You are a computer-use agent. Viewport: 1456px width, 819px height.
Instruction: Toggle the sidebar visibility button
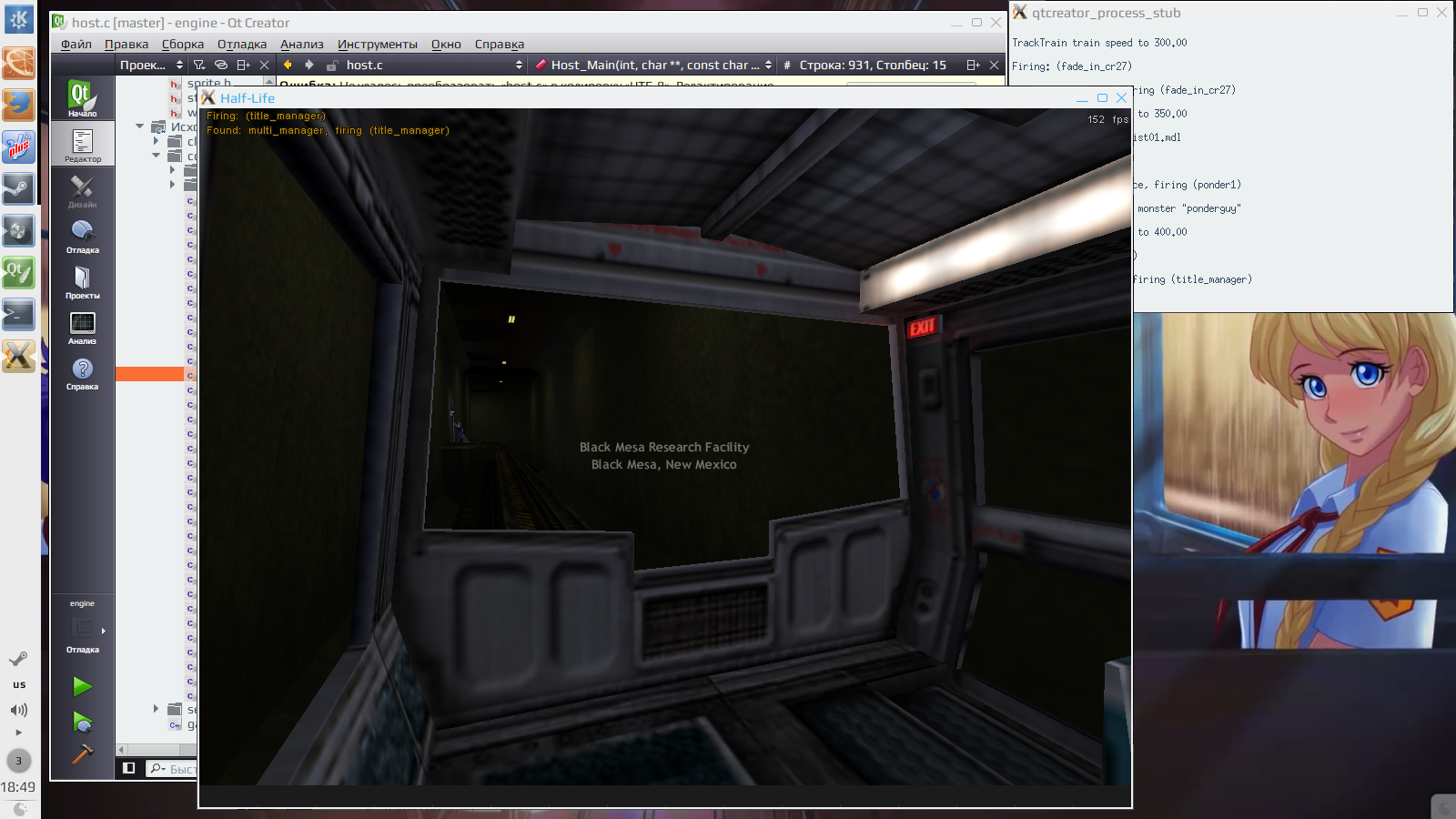click(x=128, y=768)
